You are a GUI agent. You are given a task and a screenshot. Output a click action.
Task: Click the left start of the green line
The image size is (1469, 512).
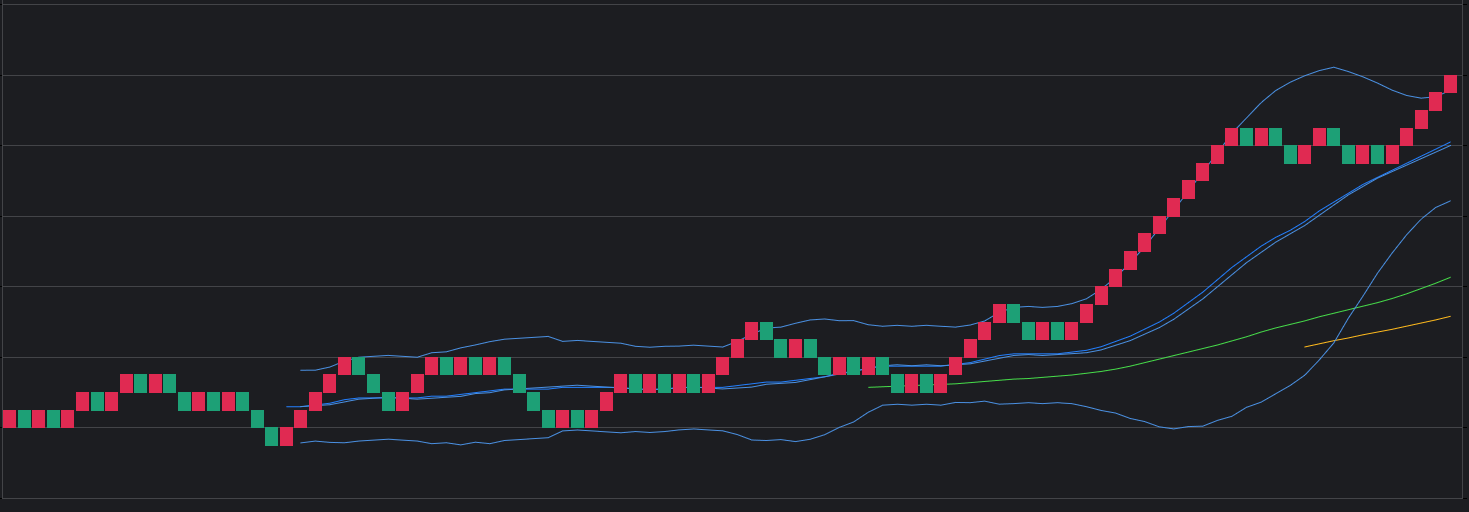(870, 387)
